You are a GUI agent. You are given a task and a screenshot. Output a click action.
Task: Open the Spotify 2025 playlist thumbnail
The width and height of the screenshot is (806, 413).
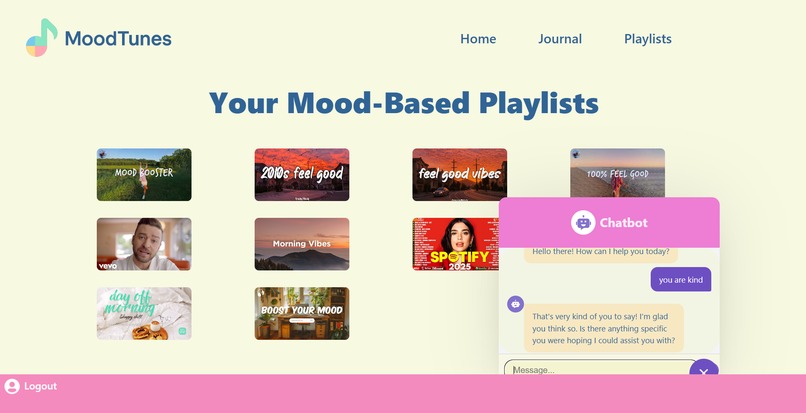(455, 244)
